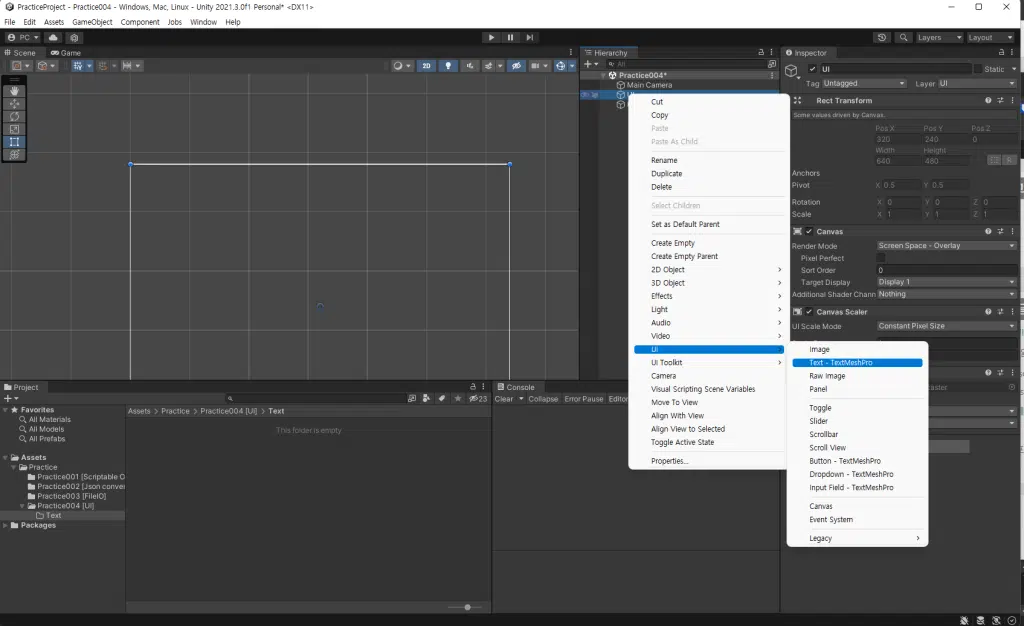Select the Transform tool
Screen dimensions: 1024x626
tap(14, 155)
